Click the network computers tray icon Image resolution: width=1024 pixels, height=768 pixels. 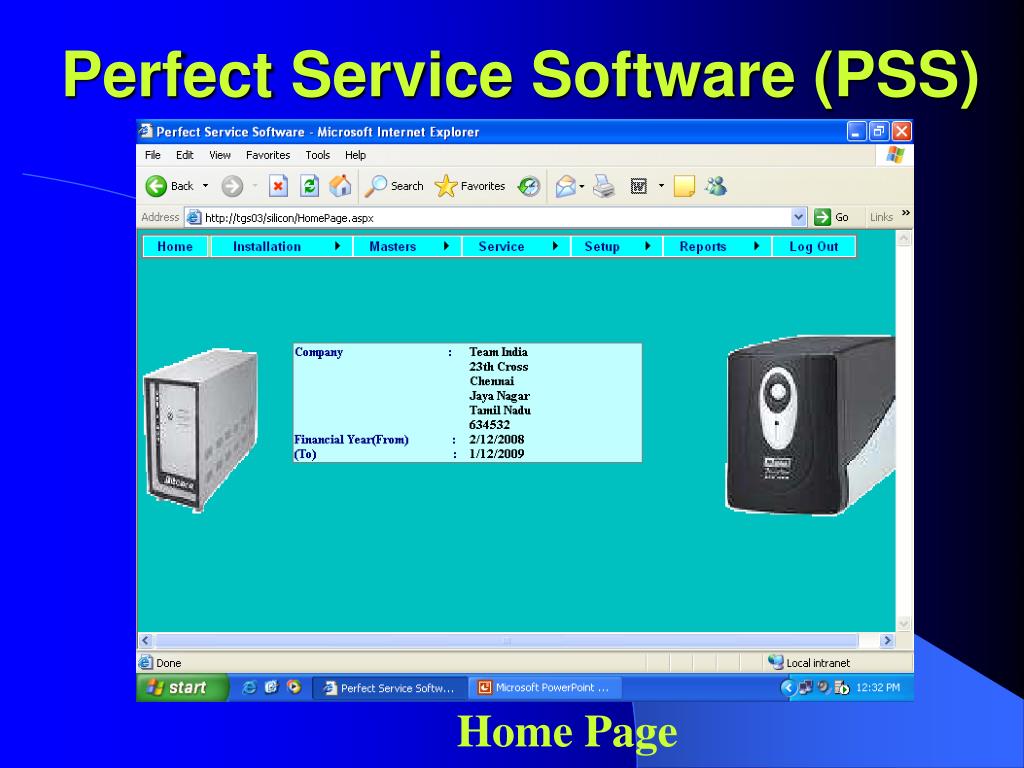pos(805,687)
